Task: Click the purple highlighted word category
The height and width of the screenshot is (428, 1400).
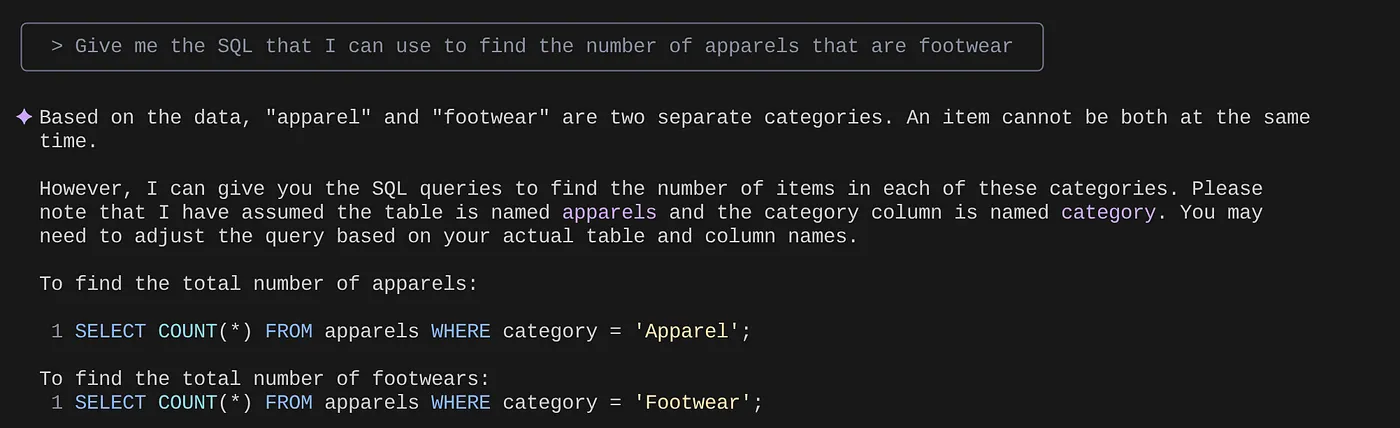Action: coord(1108,212)
